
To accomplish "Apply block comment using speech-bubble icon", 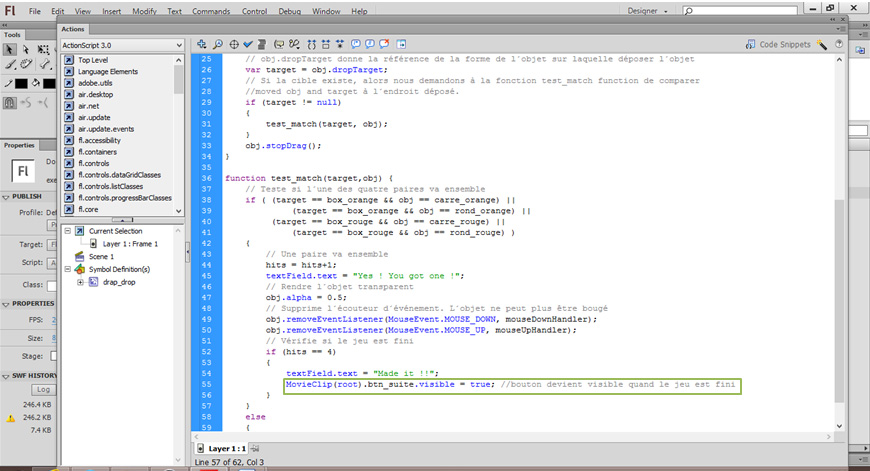I will (355, 45).
